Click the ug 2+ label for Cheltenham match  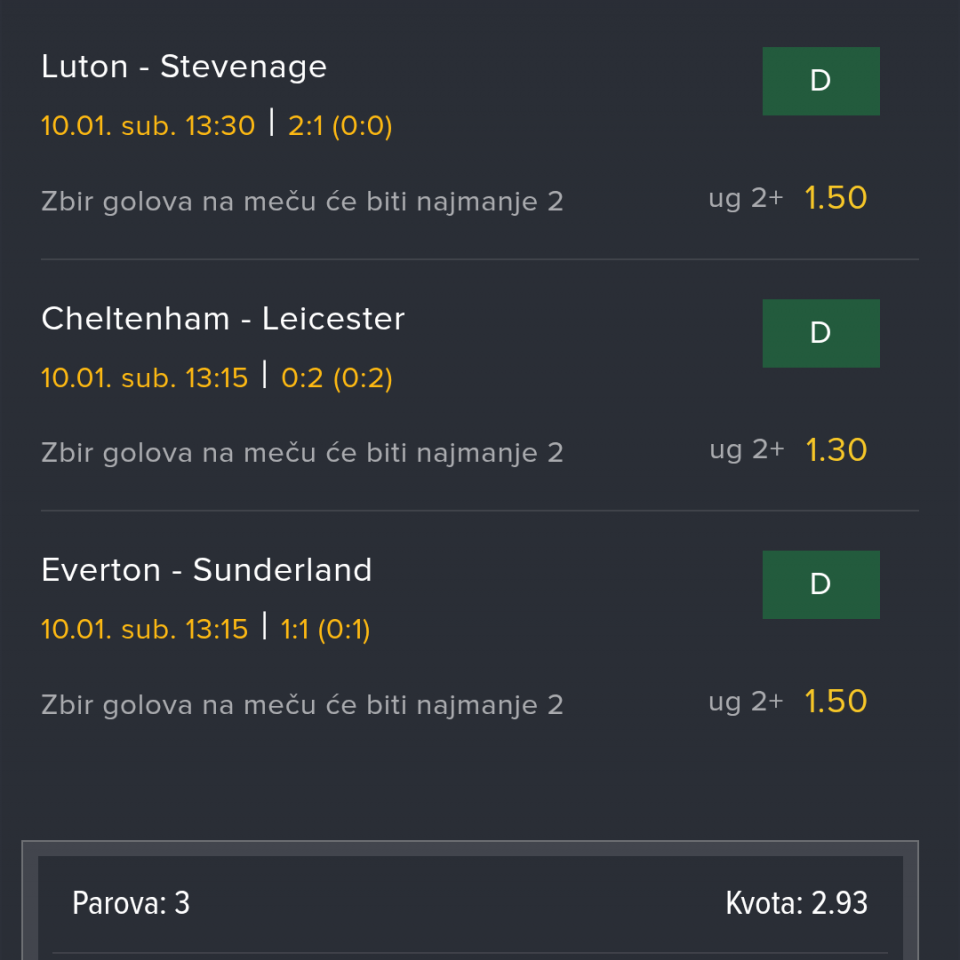click(x=746, y=450)
